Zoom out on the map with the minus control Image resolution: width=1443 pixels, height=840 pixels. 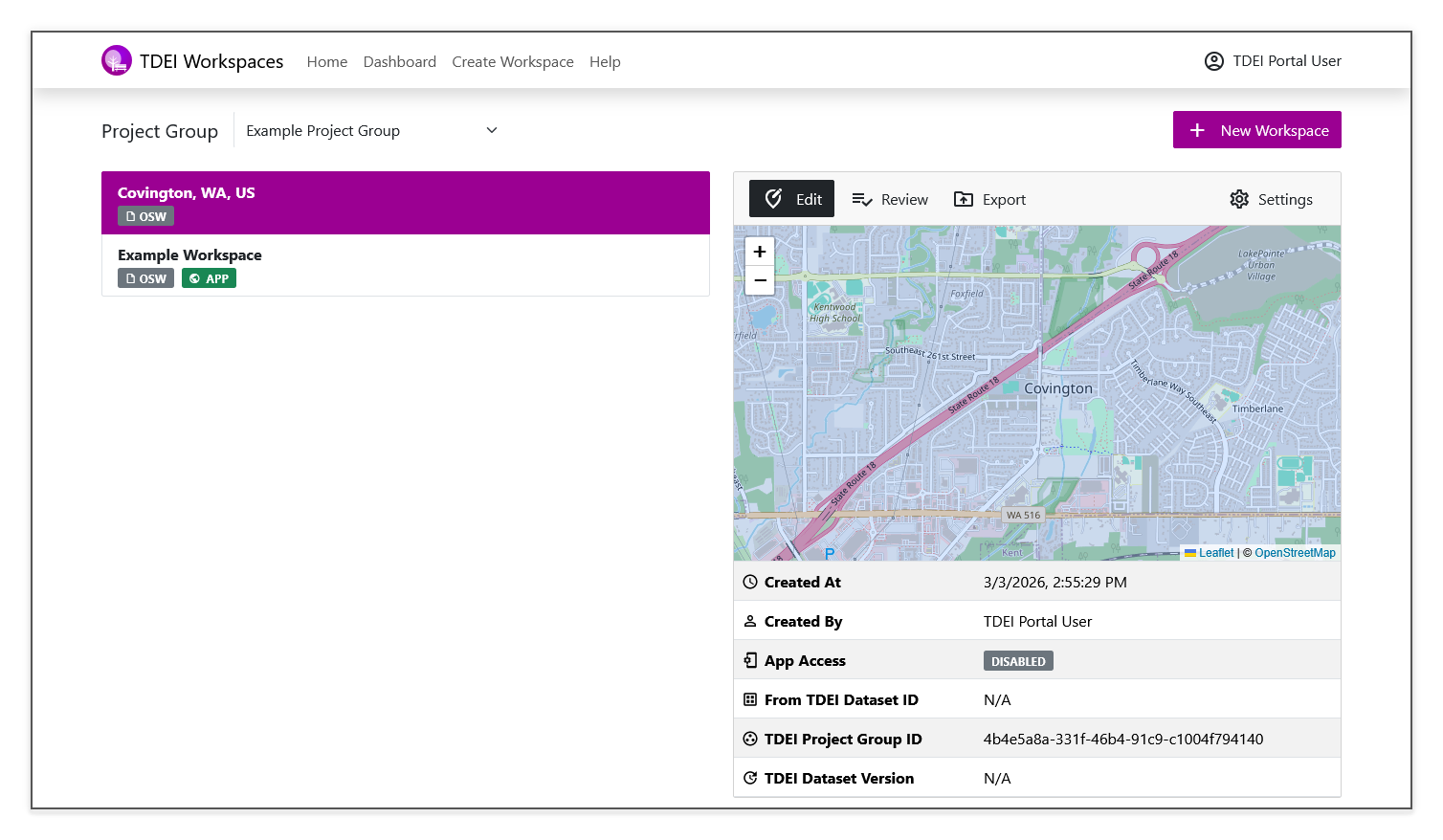click(x=759, y=279)
